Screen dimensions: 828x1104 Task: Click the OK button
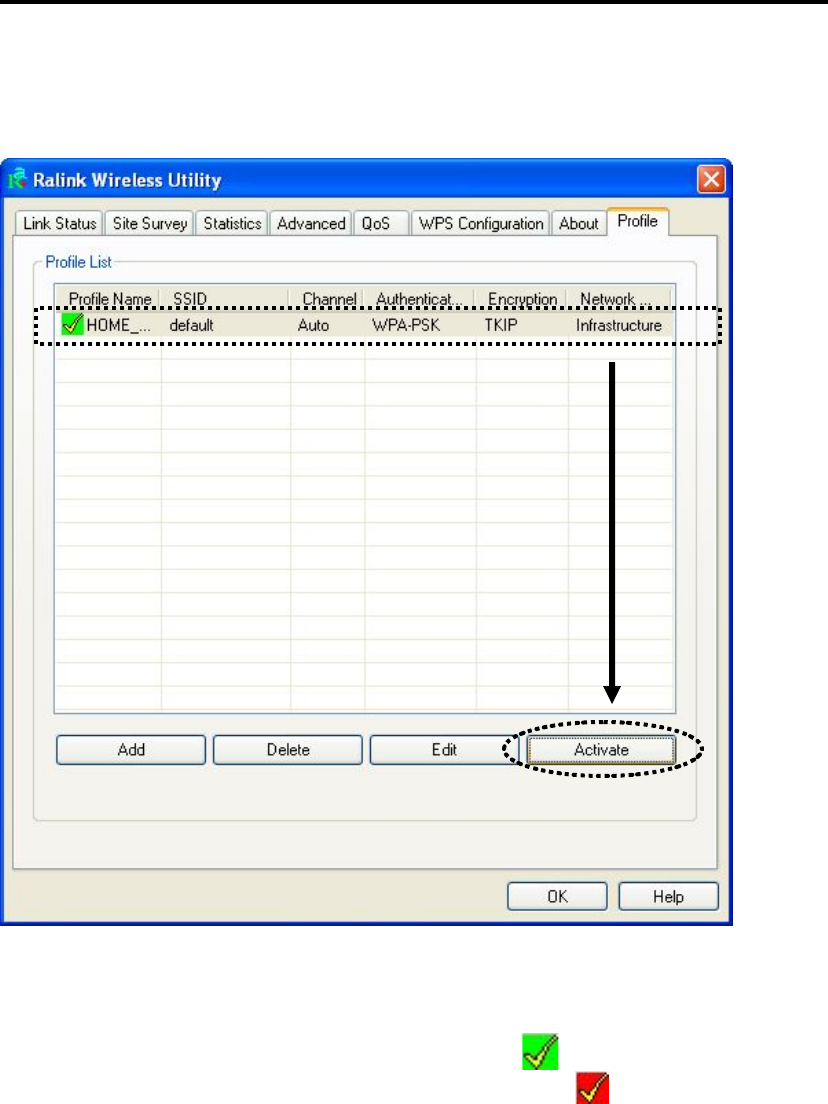(557, 896)
